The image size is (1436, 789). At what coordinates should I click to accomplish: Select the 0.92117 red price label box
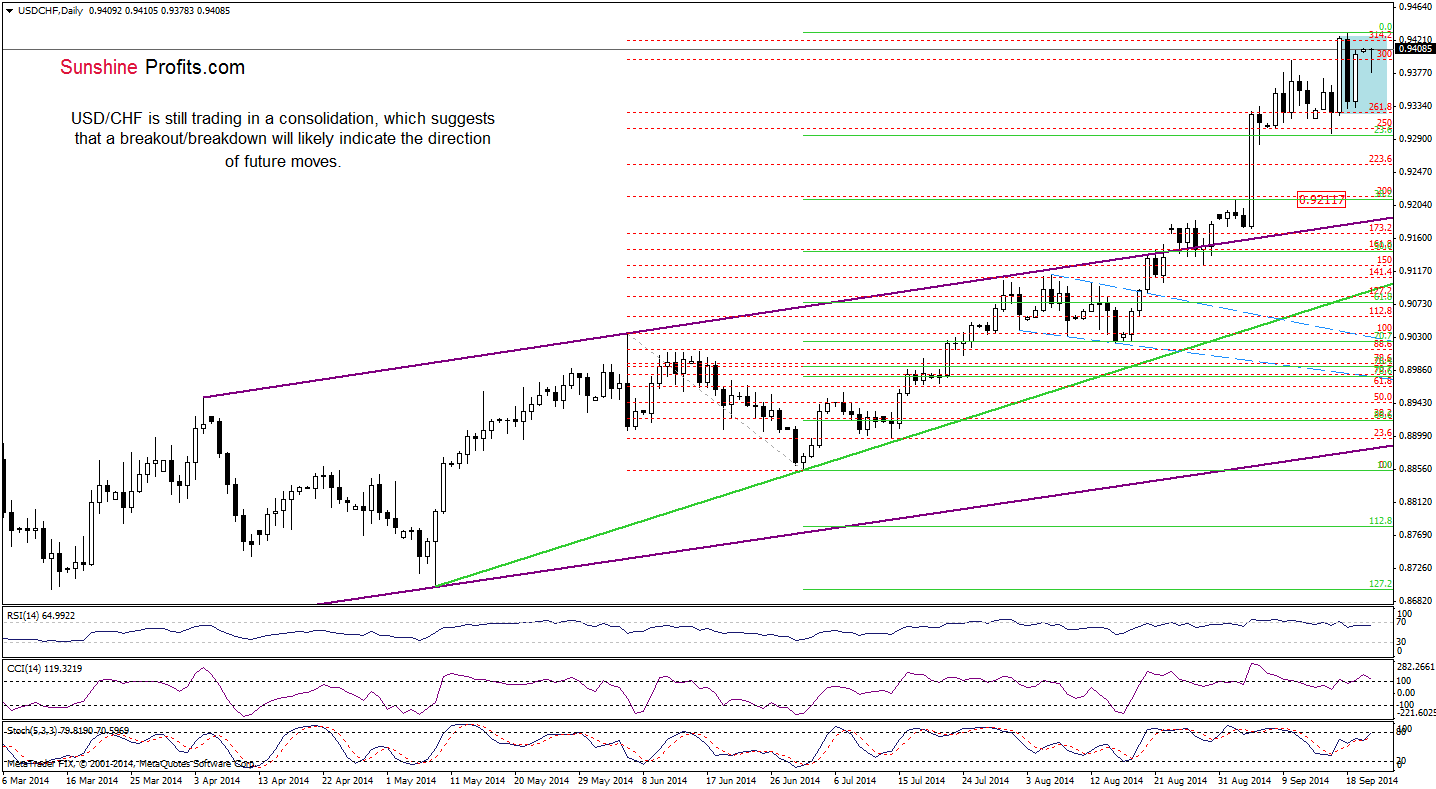[1321, 199]
